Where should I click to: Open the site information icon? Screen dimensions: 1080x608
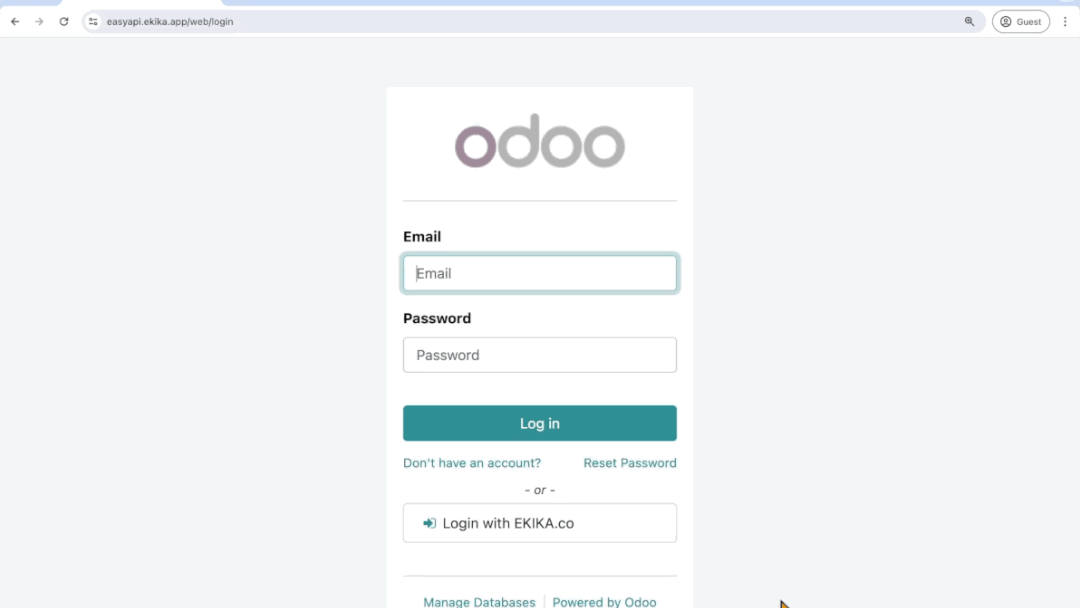tap(93, 21)
